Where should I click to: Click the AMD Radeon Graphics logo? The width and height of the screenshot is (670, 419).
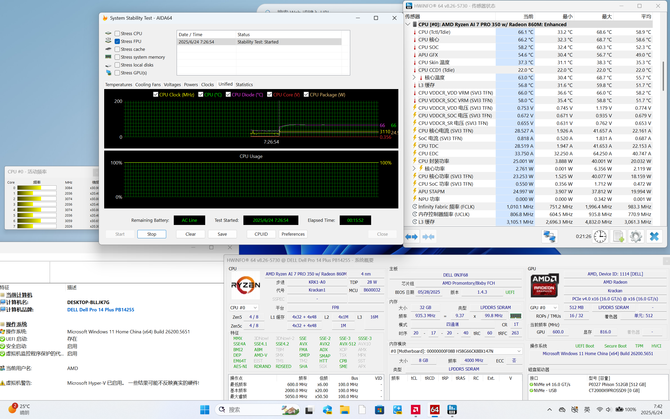tap(545, 285)
